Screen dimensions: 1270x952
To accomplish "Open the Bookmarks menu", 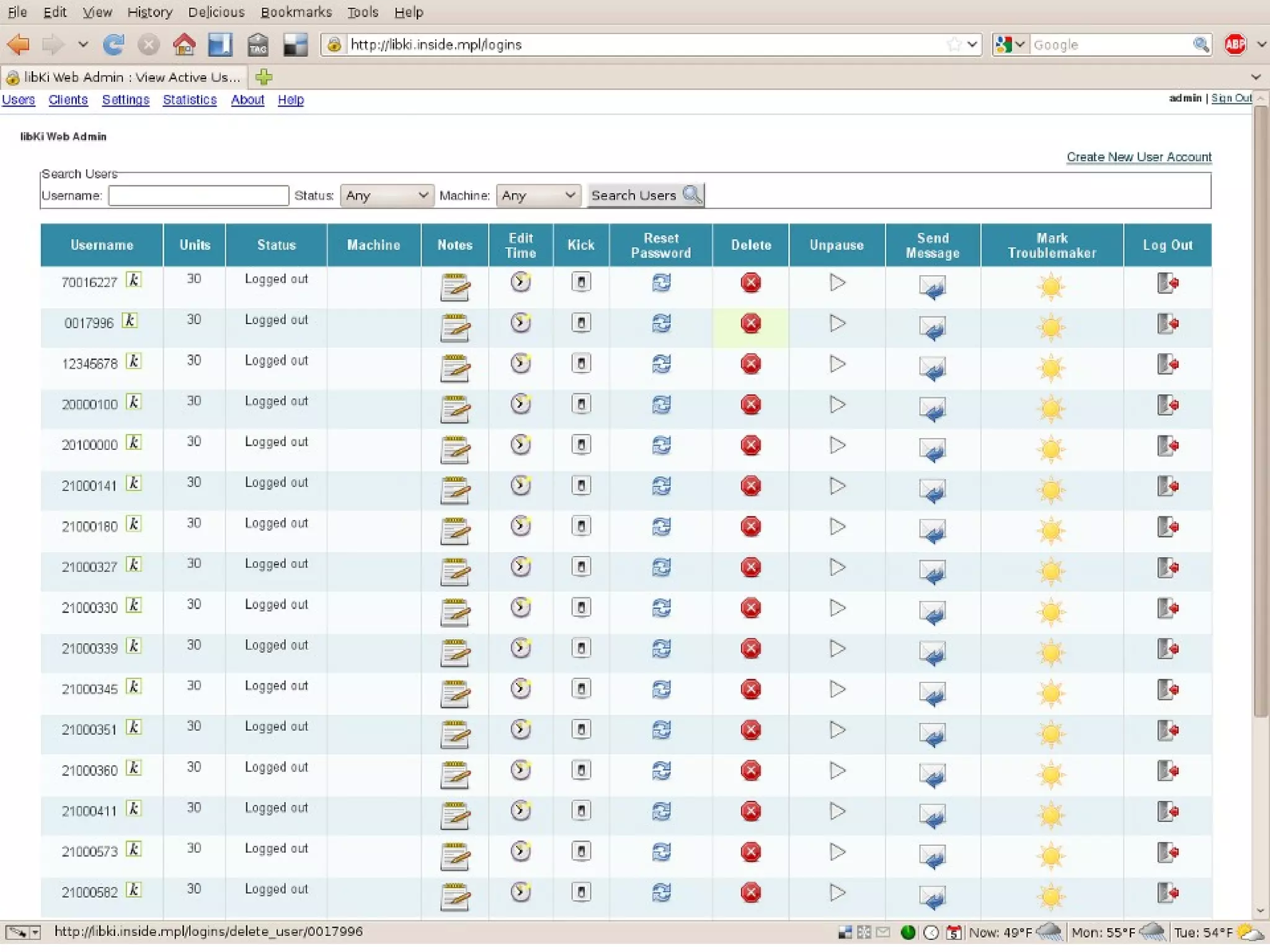I will point(296,12).
